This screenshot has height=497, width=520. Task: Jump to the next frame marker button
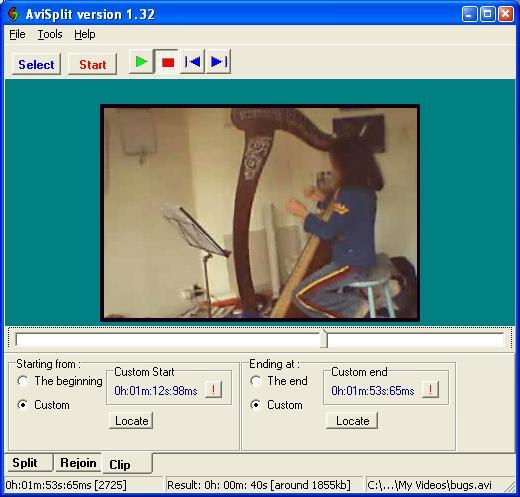[219, 62]
